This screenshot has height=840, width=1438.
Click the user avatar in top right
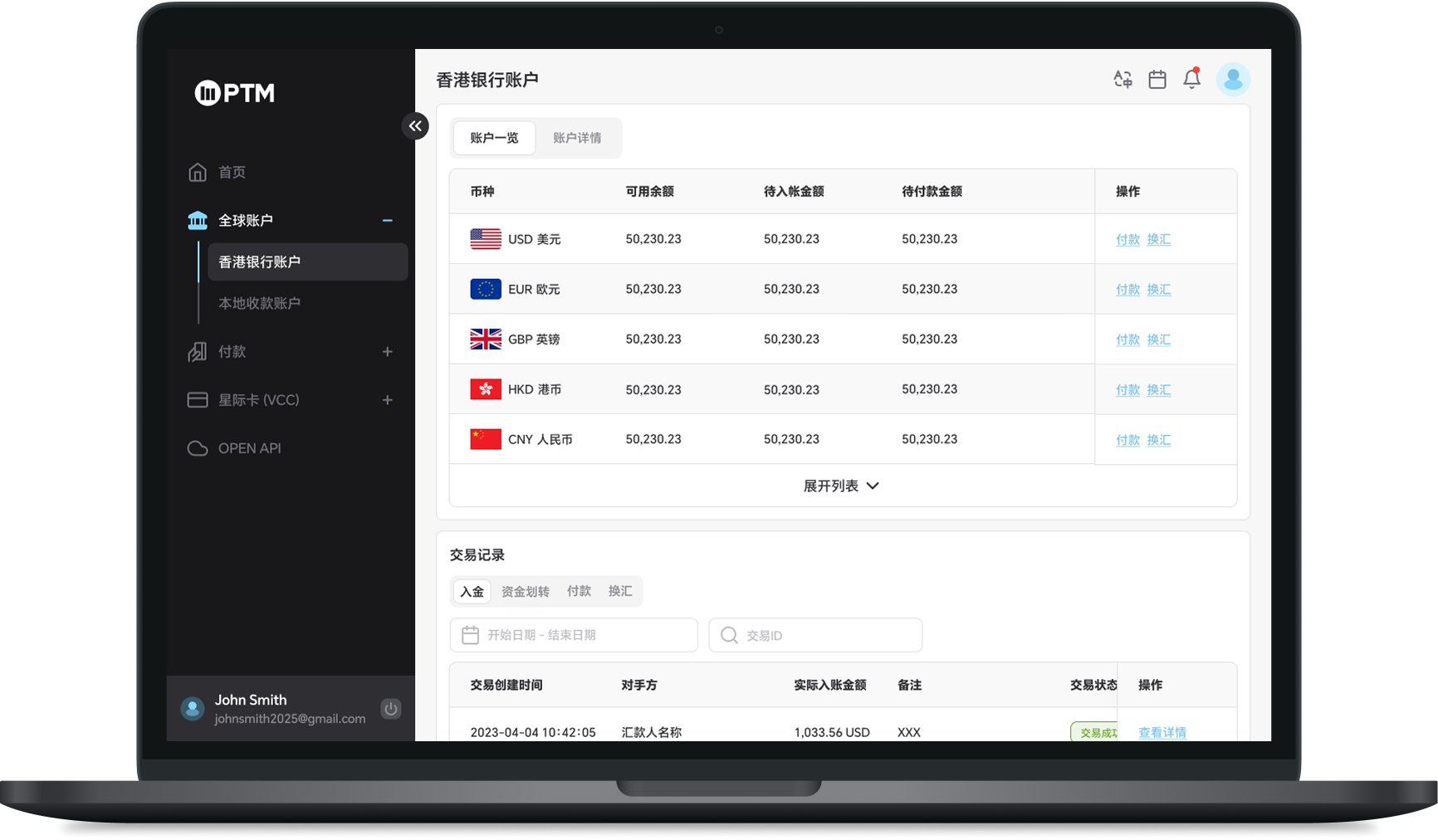1233,80
